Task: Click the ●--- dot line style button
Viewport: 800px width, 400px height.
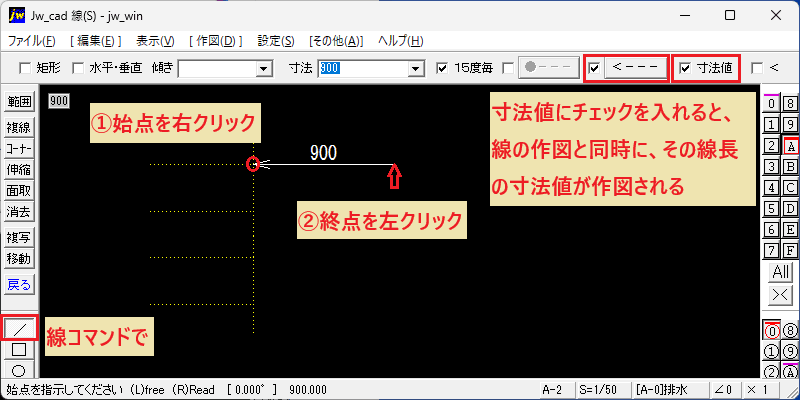Action: (x=549, y=67)
